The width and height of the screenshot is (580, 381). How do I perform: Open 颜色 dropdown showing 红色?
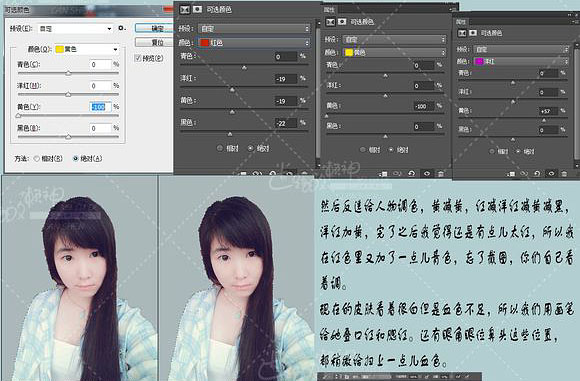(x=254, y=43)
